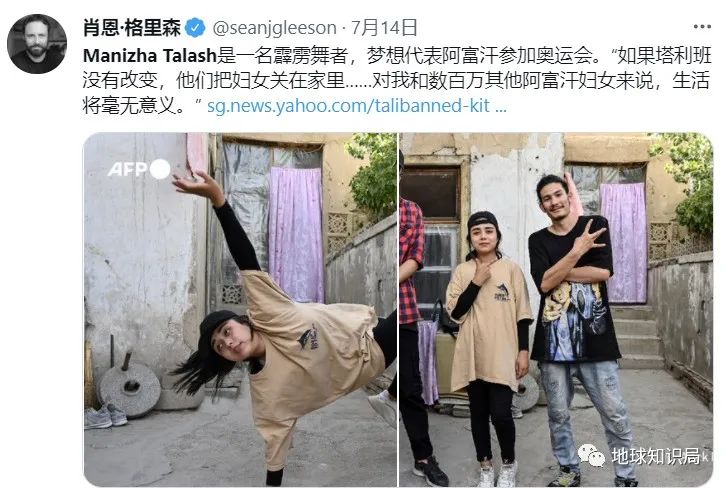This screenshot has height=489, width=725.
Task: Open the right photo of two posing dancers
Action: (x=556, y=309)
